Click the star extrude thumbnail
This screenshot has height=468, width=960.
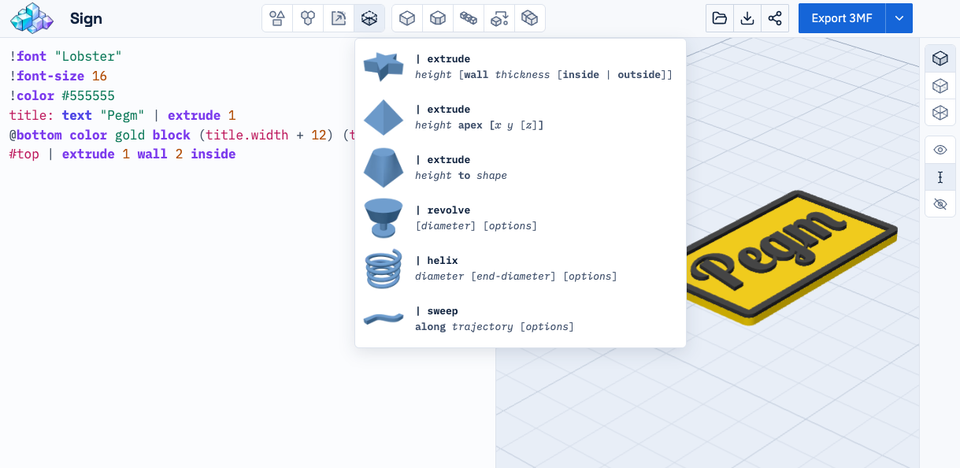click(383, 66)
